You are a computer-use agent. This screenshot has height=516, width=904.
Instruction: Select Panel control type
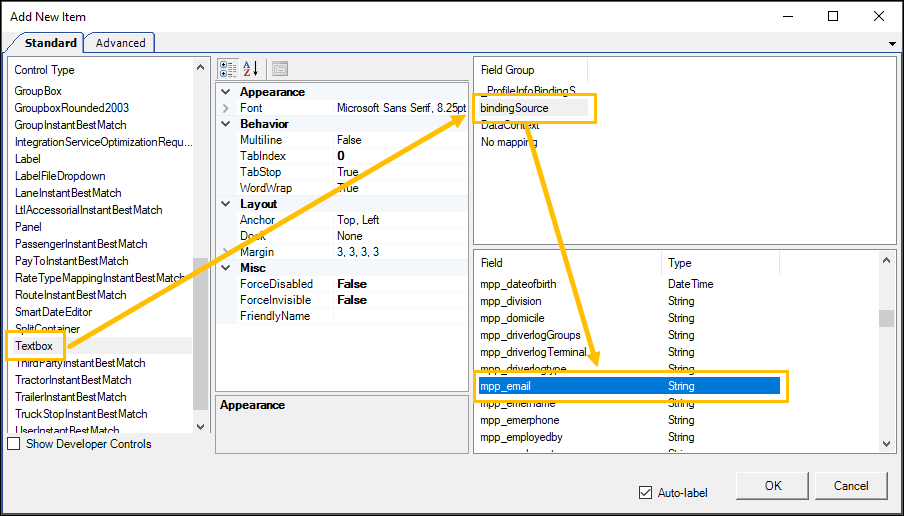tap(28, 227)
